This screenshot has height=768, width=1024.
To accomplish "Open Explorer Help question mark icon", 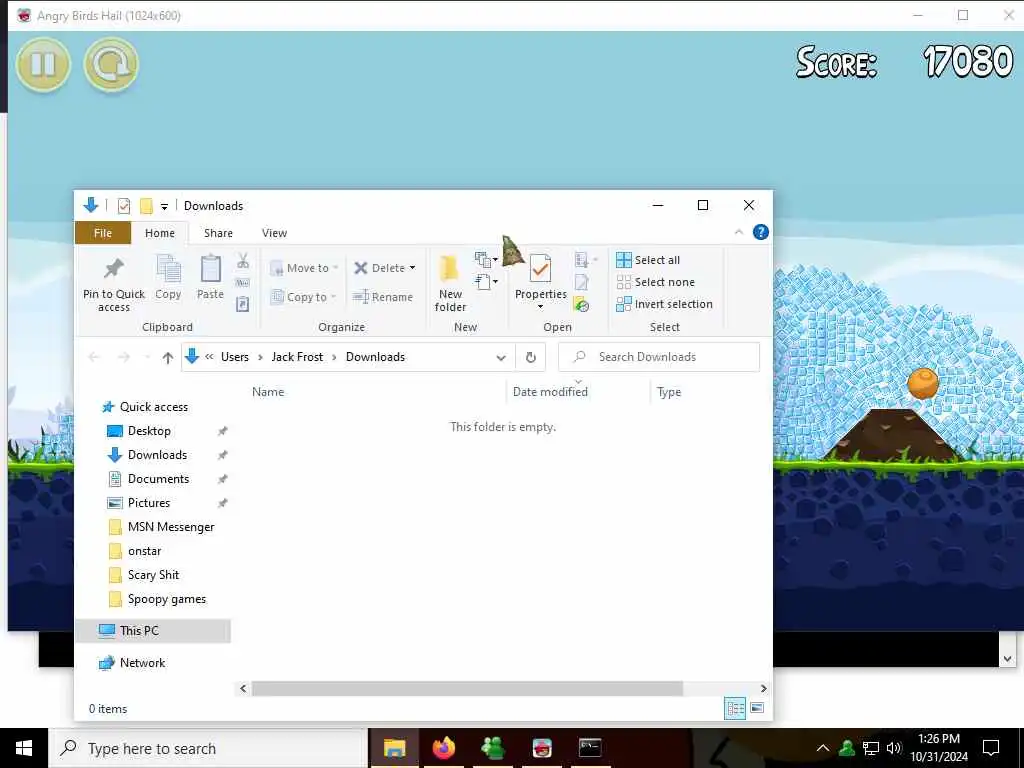I will coord(760,232).
